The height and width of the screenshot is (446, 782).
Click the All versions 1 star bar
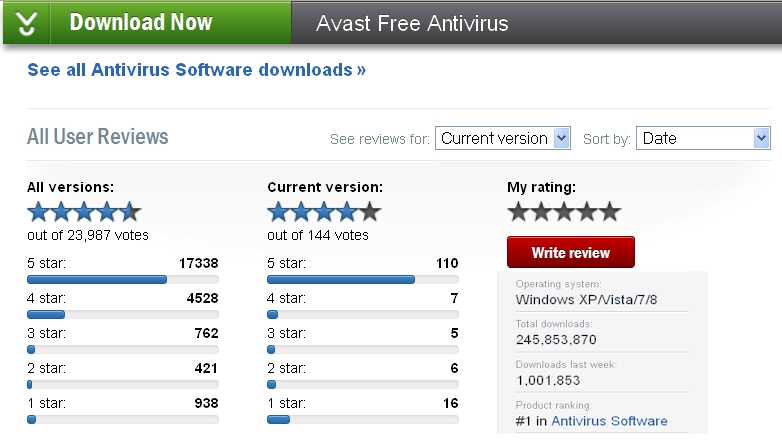(122, 420)
